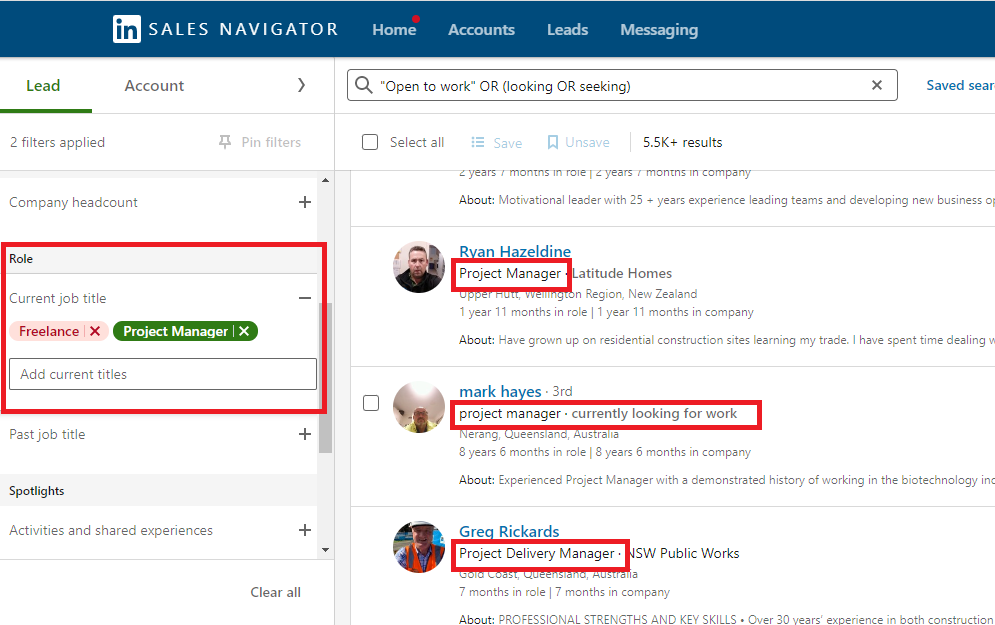Tick the Select all checkbox
The width and height of the screenshot is (995, 625).
click(x=370, y=142)
